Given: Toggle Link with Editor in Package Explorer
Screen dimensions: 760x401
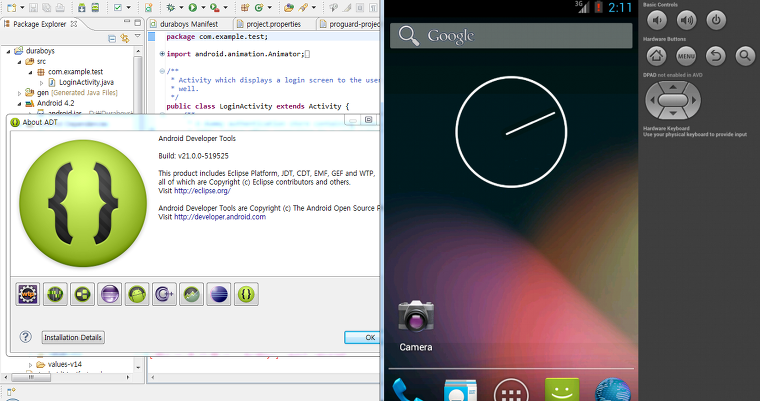Looking at the screenshot, I should tap(125, 38).
